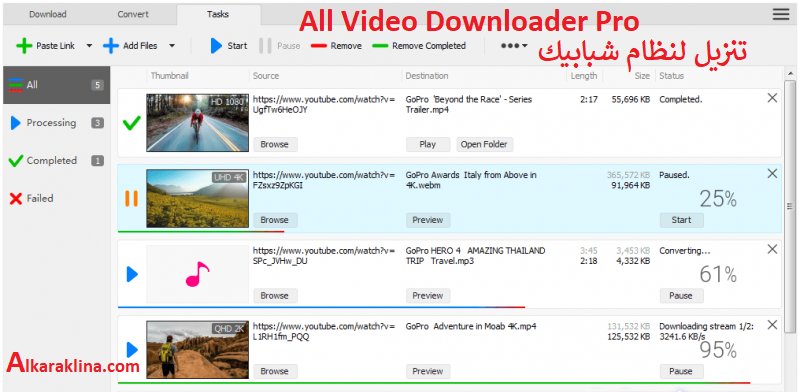The image size is (800, 392).
Task: Remove the Thailand Trip task with X
Action: click(x=772, y=249)
